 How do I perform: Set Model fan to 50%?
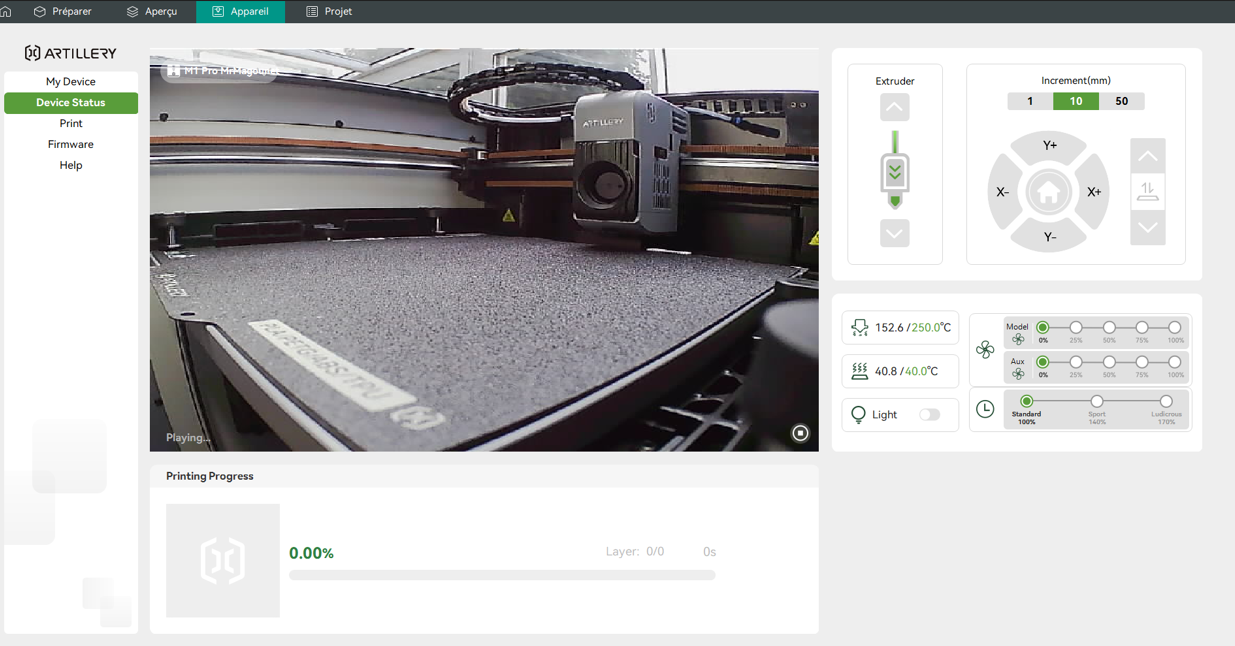click(1109, 328)
